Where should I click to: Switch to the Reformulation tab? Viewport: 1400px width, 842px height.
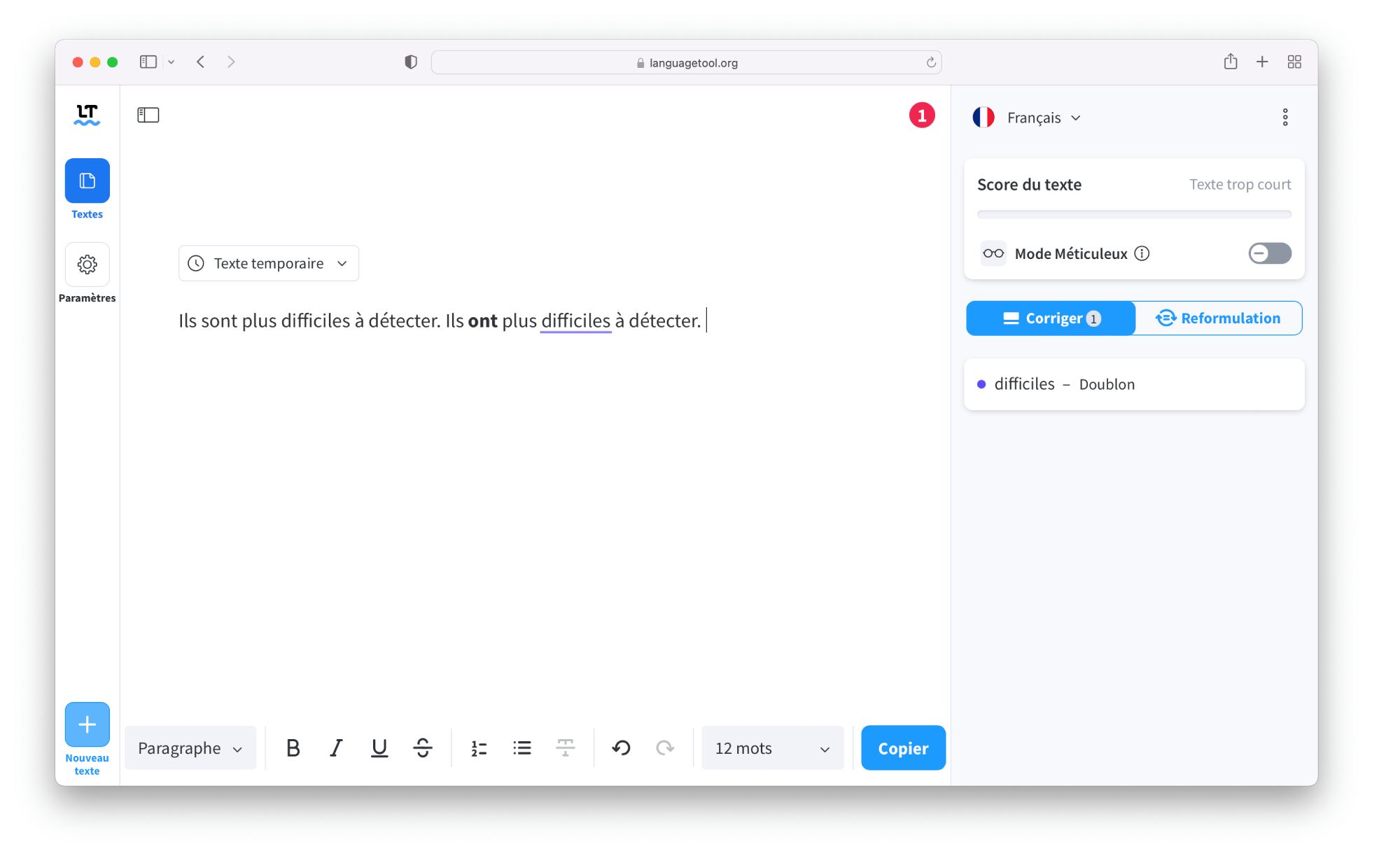pos(1218,318)
